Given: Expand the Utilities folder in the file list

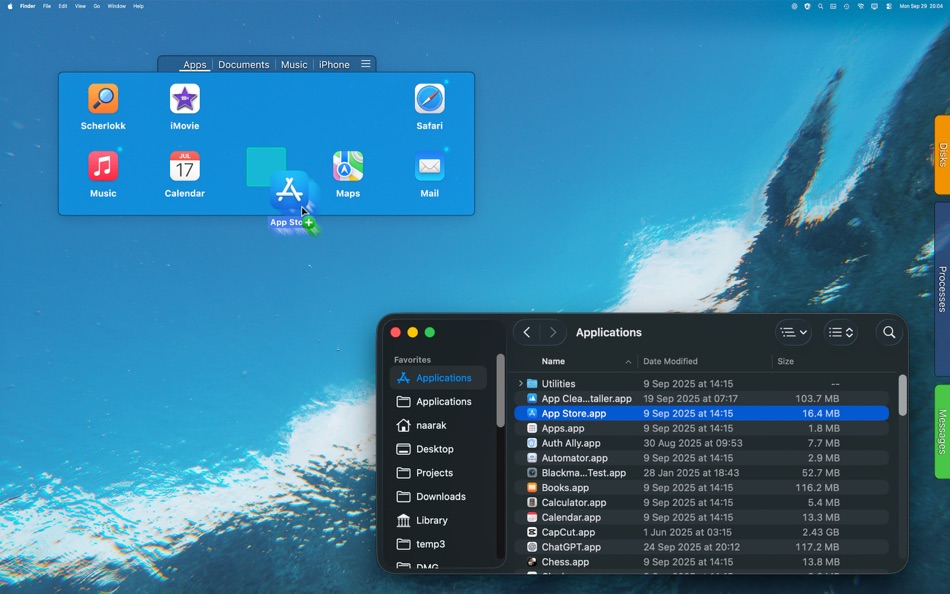Looking at the screenshot, I should (x=521, y=383).
